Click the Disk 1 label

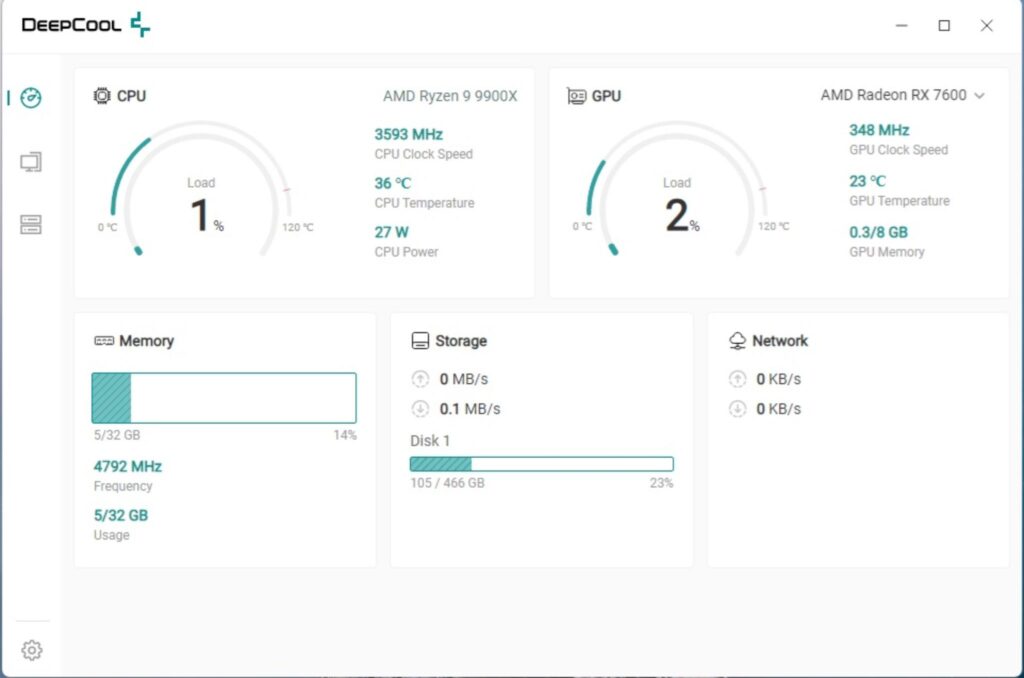pos(430,441)
